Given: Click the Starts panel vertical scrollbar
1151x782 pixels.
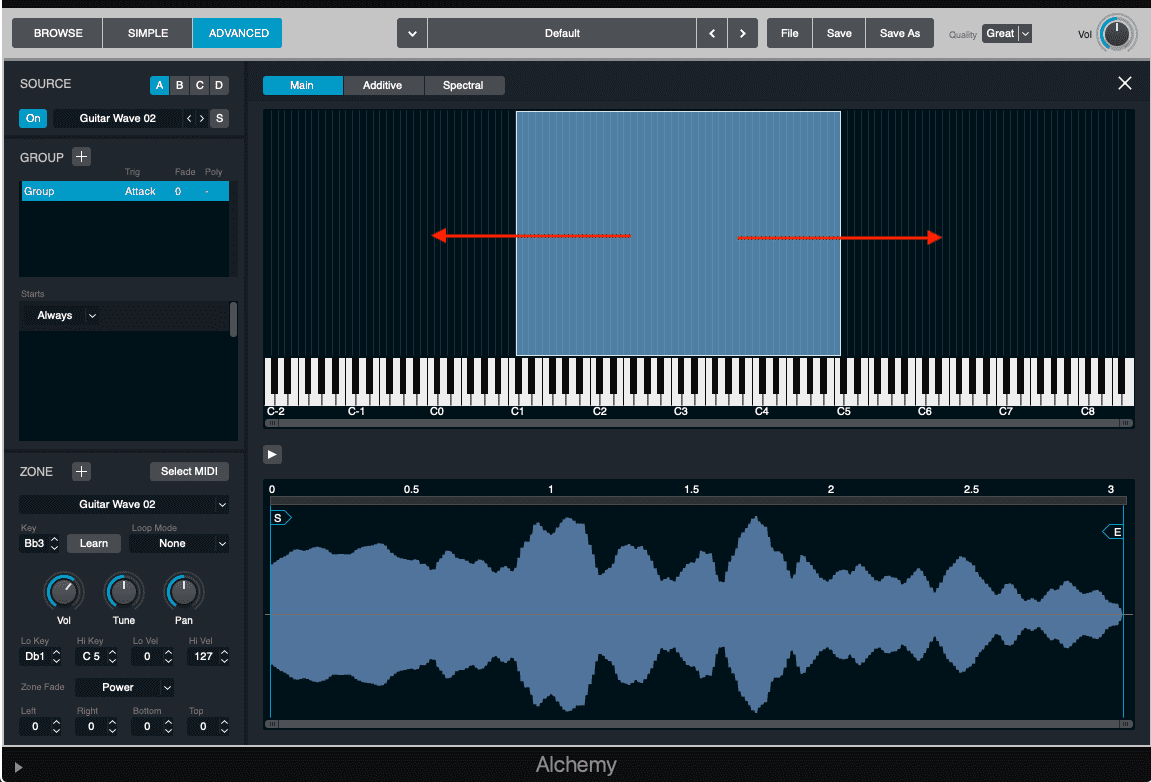Looking at the screenshot, I should (x=233, y=319).
